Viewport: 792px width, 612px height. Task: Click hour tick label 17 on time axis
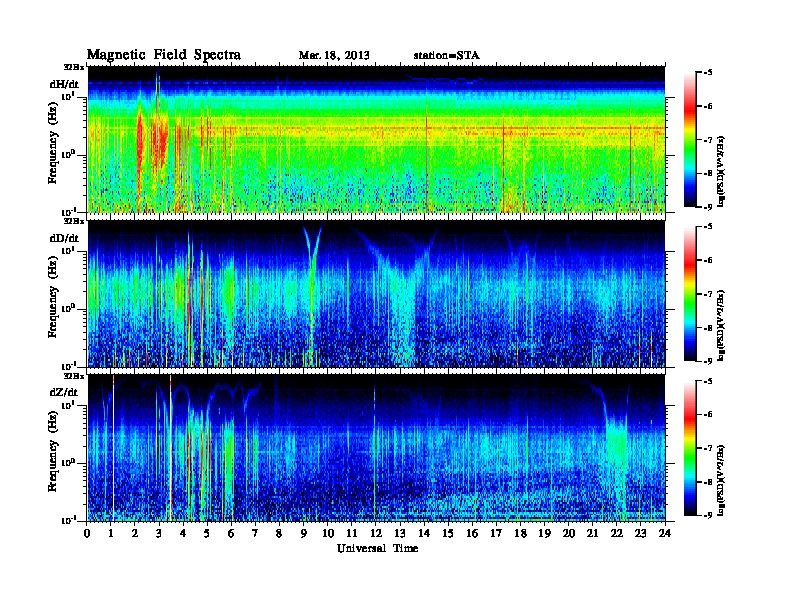[496, 534]
